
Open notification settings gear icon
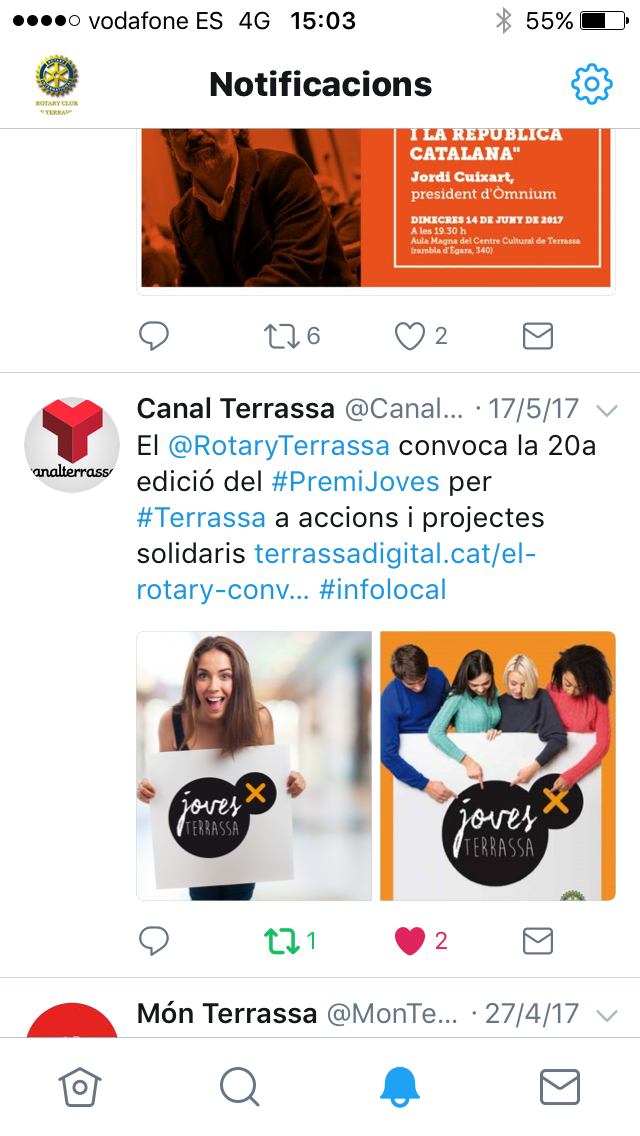click(x=591, y=84)
